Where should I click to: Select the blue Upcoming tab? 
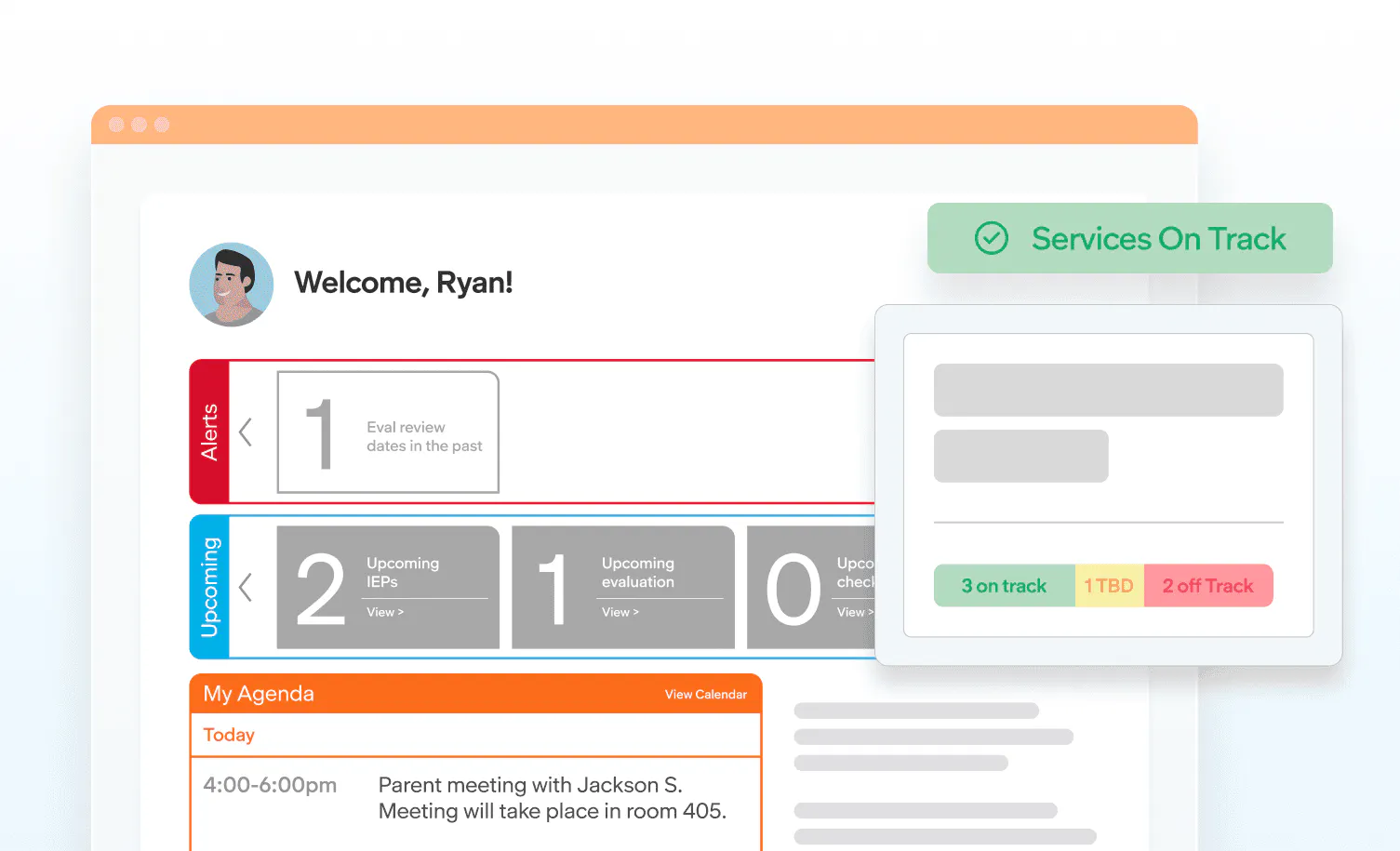[209, 587]
